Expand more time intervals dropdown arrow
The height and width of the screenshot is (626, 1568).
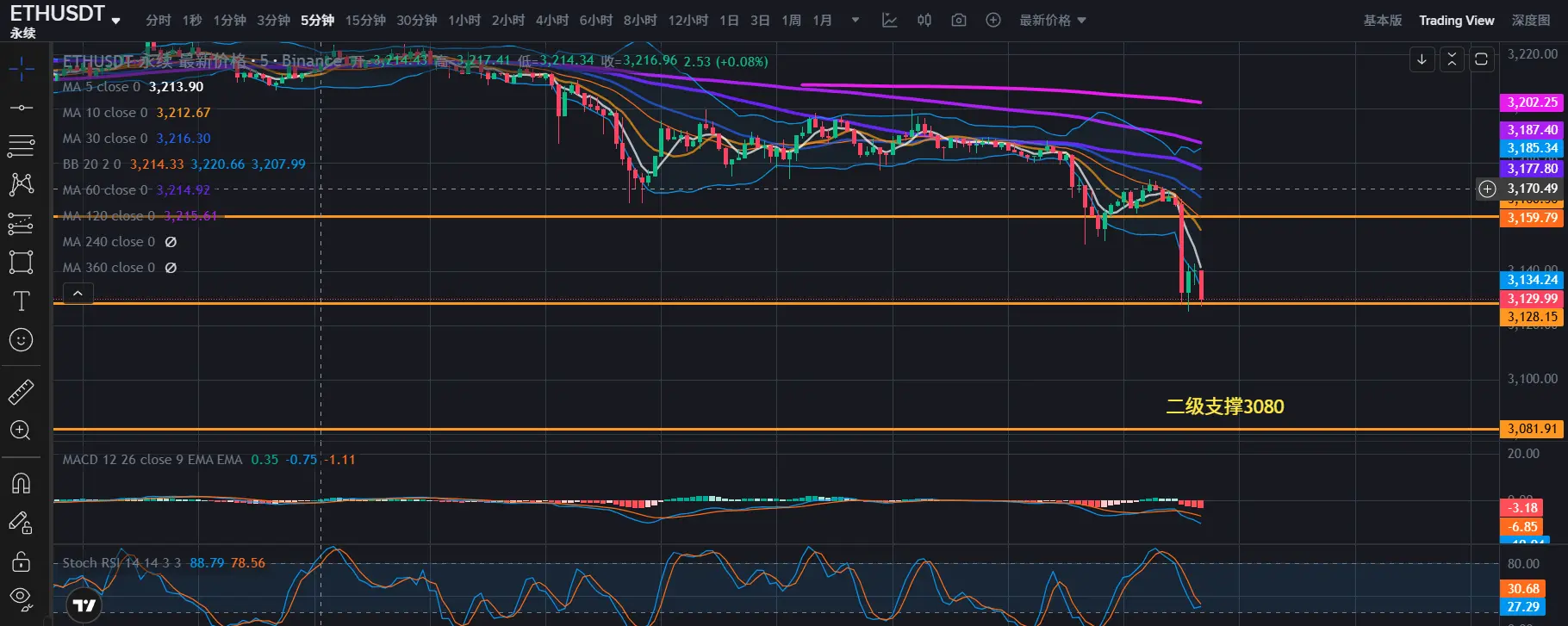click(x=856, y=20)
